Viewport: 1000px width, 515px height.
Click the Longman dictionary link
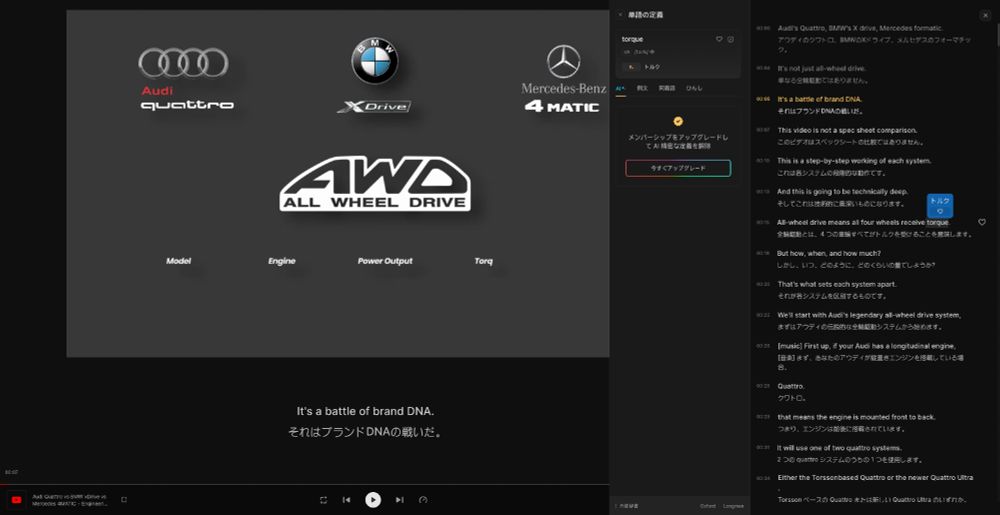(x=733, y=506)
